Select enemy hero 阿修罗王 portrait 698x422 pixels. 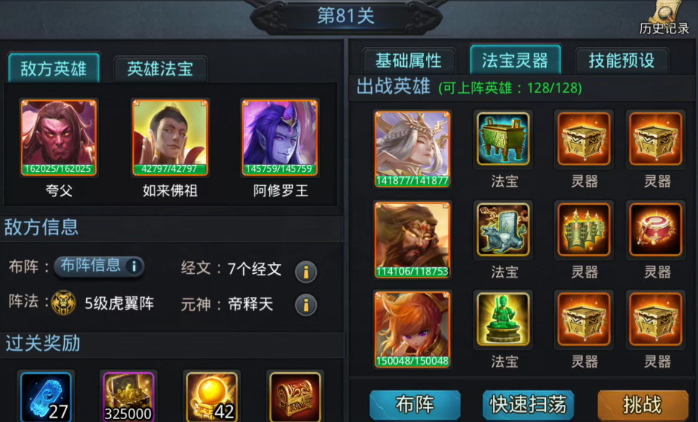tap(280, 138)
